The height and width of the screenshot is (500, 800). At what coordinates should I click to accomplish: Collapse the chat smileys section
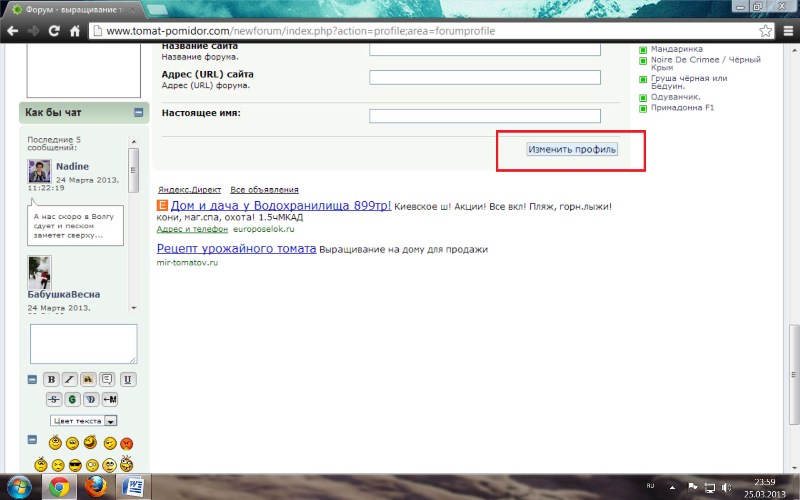coord(32,440)
